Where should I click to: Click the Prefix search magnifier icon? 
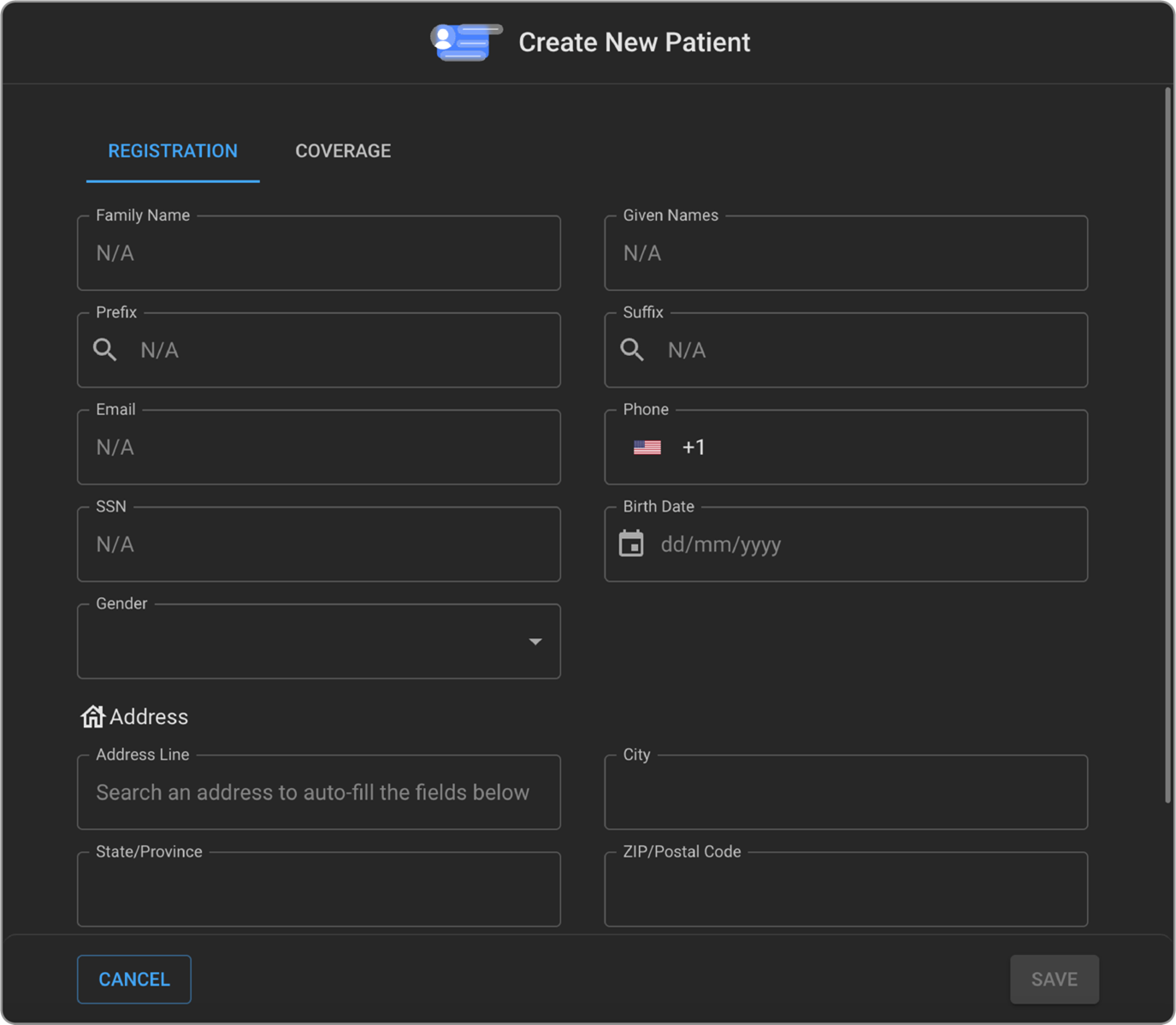[x=105, y=350]
